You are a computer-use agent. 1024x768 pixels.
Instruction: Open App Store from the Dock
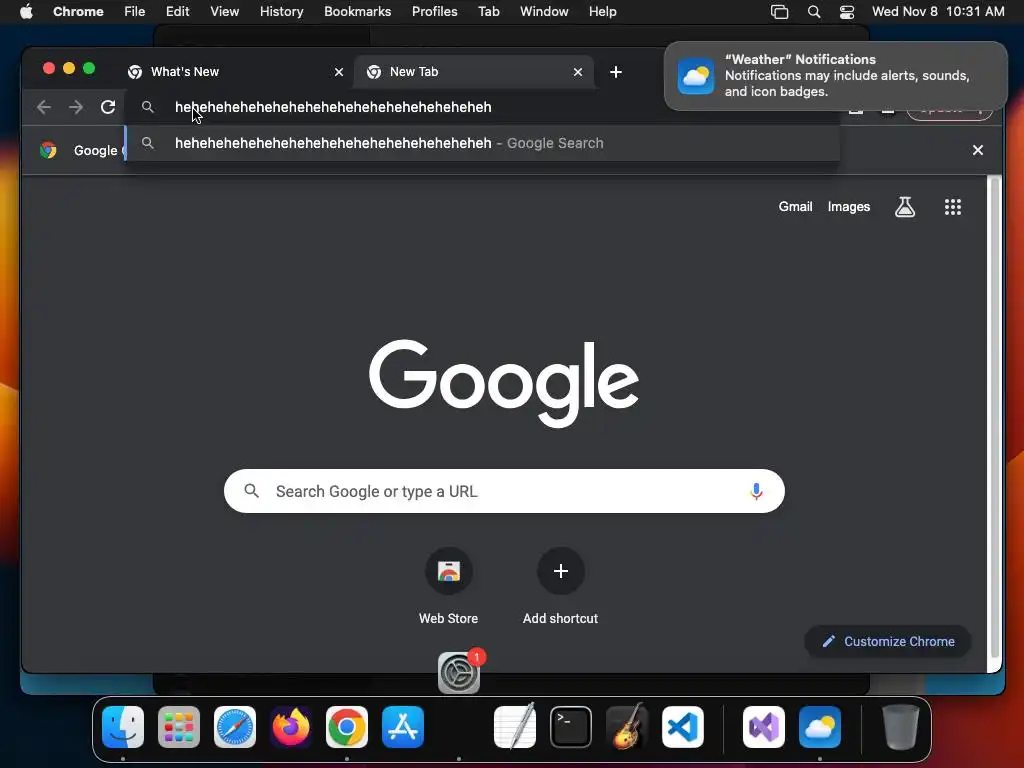click(403, 727)
